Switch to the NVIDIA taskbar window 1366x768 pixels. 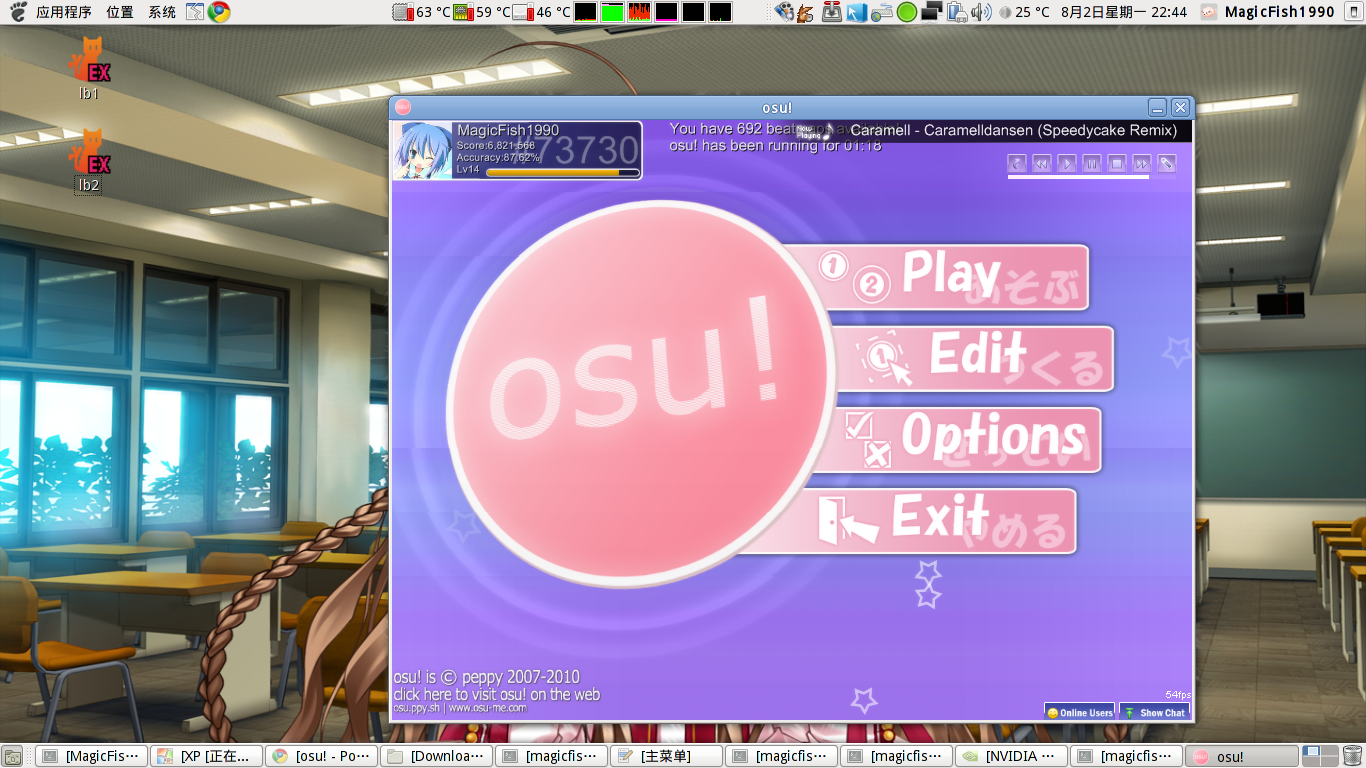coord(1012,757)
